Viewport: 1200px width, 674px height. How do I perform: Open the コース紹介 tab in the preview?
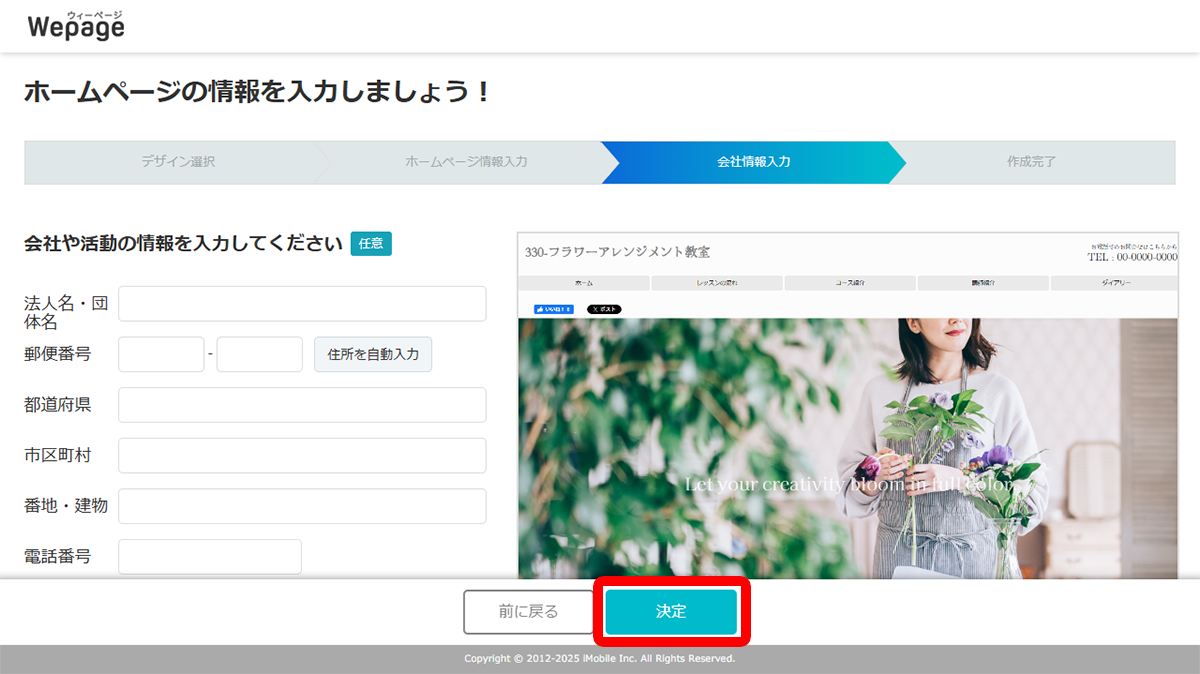pyautogui.click(x=849, y=282)
